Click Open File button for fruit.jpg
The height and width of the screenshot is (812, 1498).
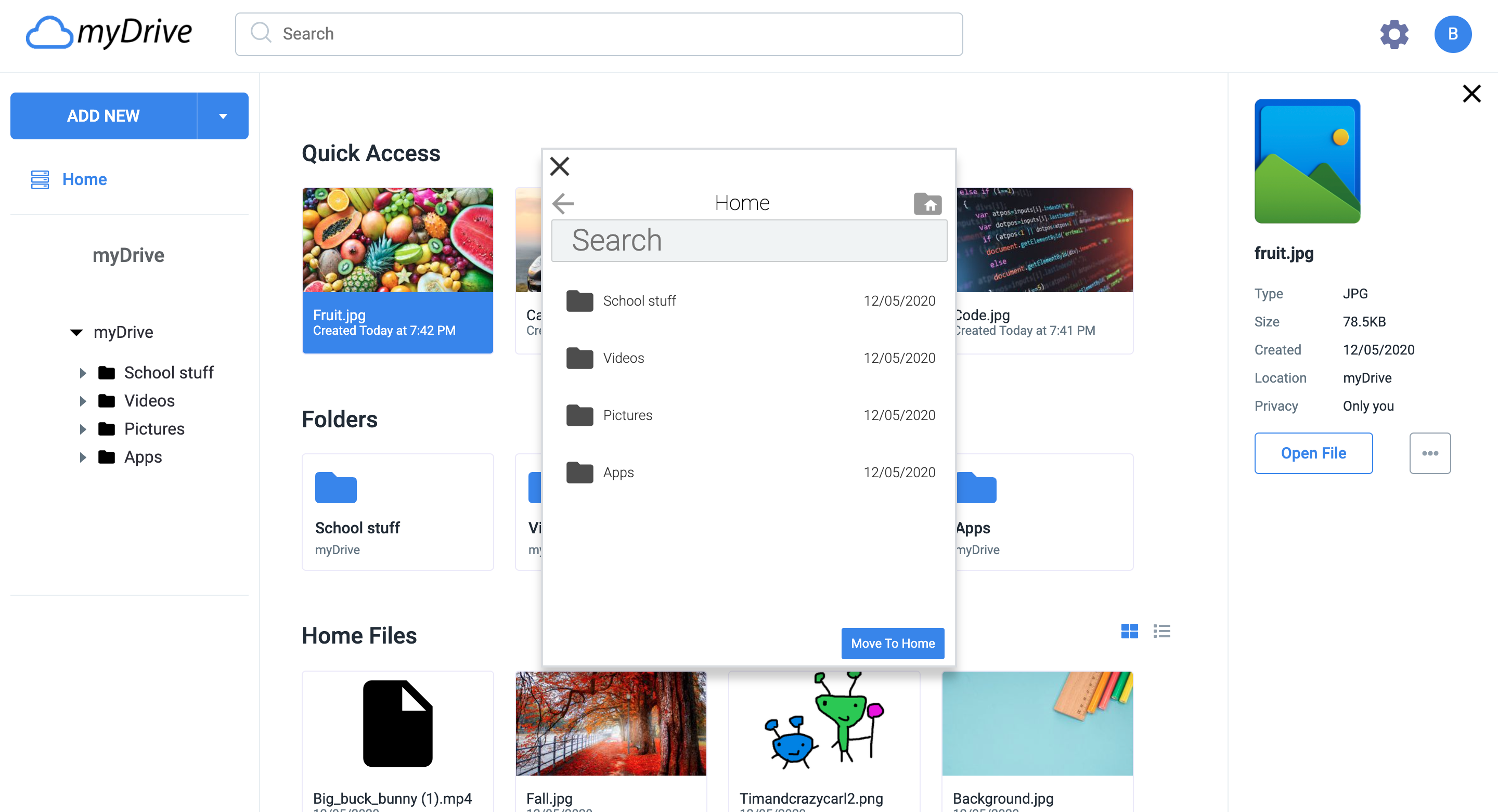1313,452
